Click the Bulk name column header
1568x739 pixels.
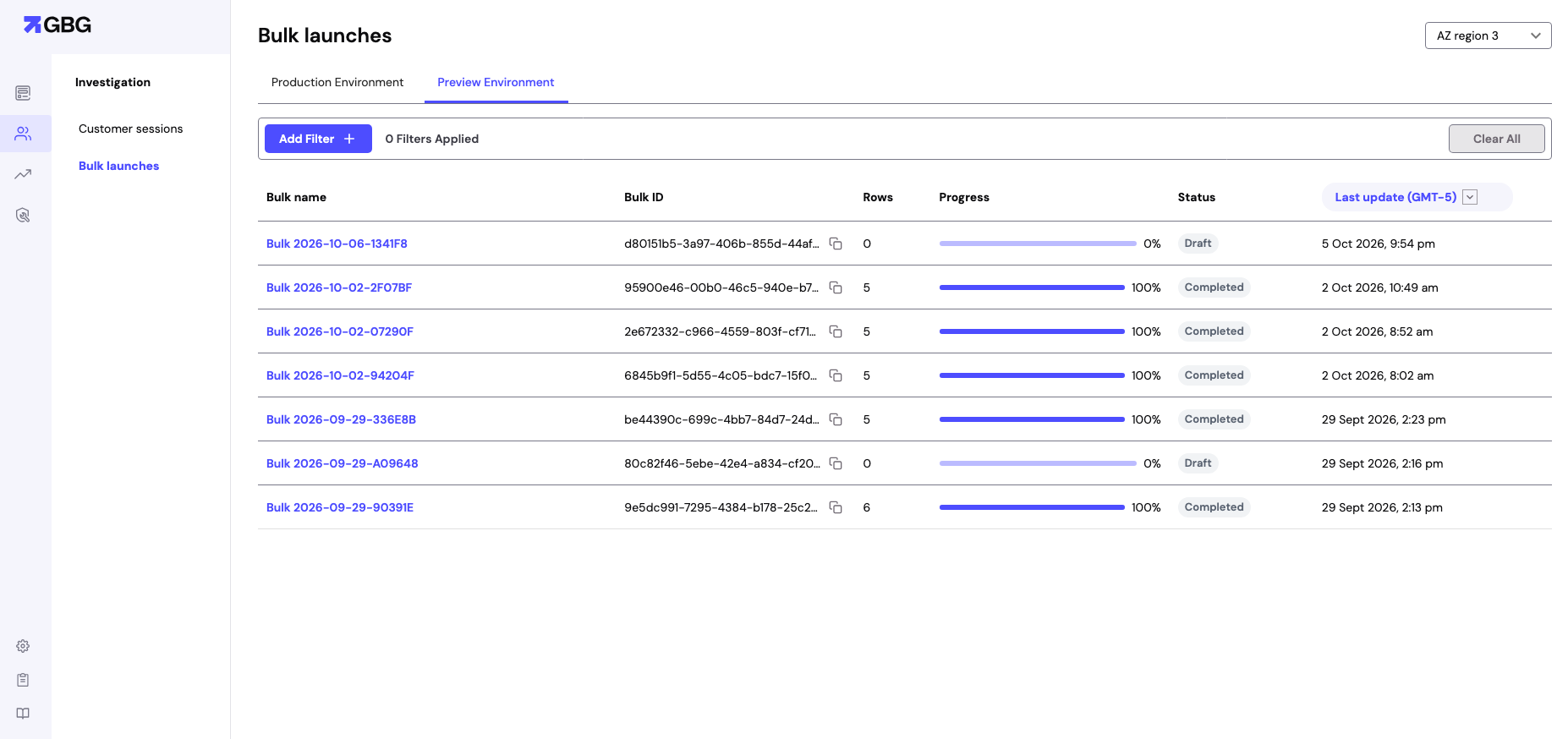point(296,197)
